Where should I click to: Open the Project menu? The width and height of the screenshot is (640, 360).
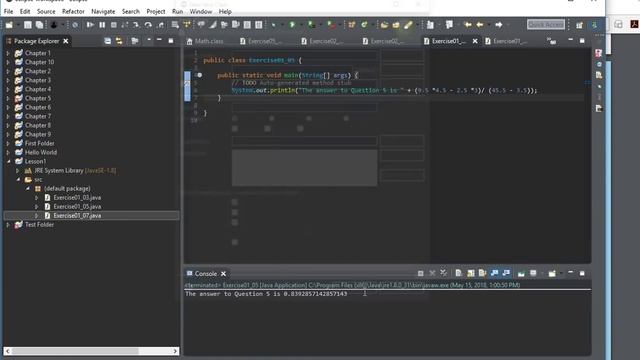click(156, 11)
